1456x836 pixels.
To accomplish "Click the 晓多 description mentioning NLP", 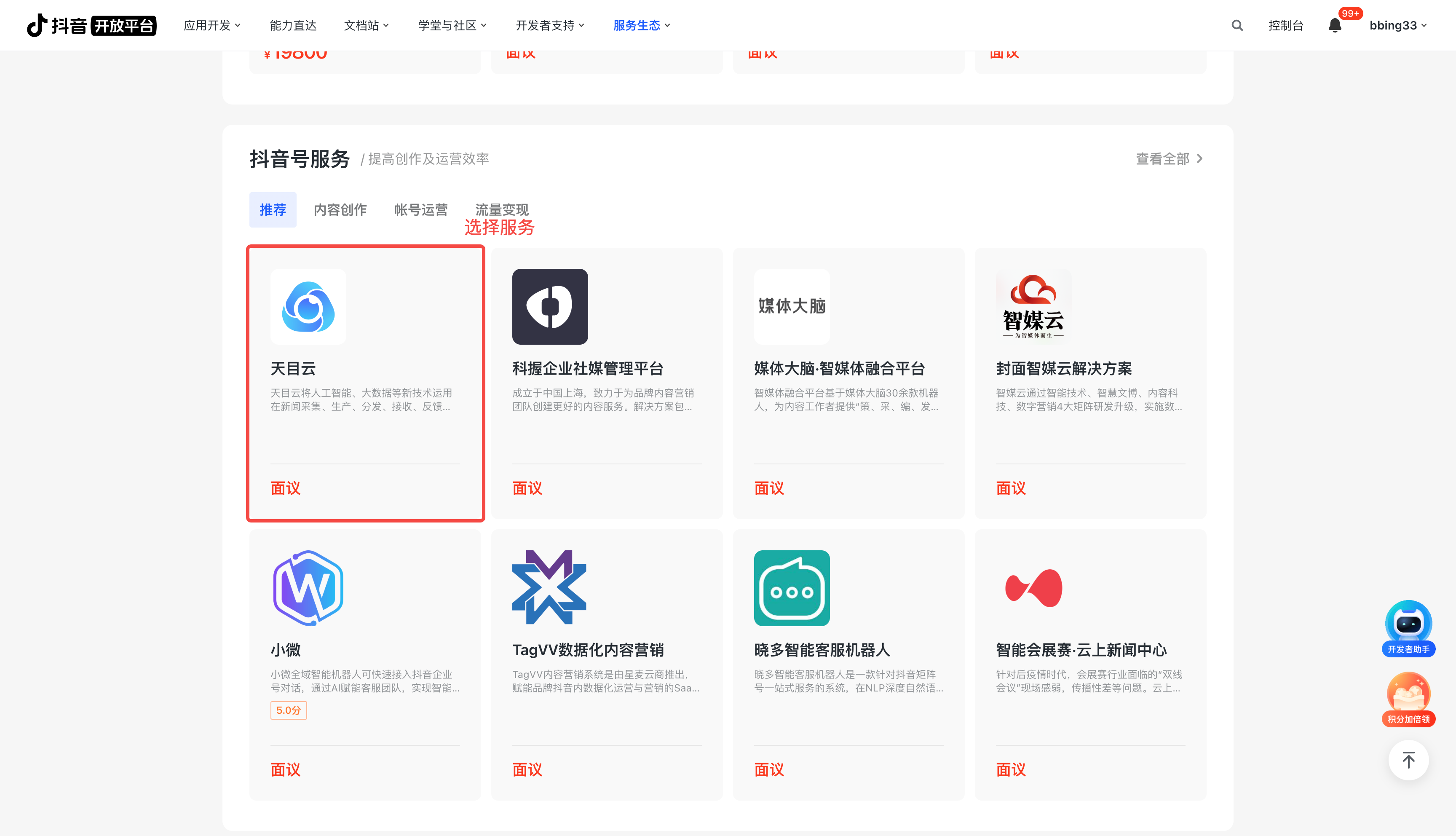I will [x=848, y=681].
